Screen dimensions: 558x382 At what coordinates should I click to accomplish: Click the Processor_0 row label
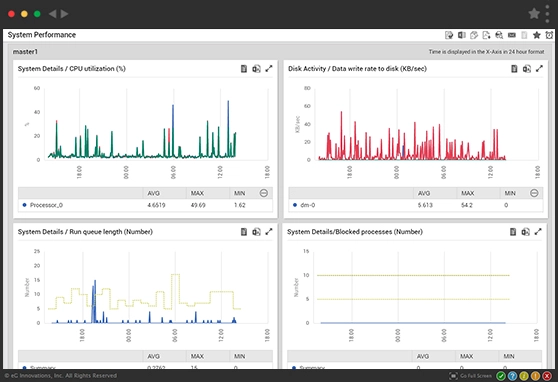pyautogui.click(x=46, y=205)
